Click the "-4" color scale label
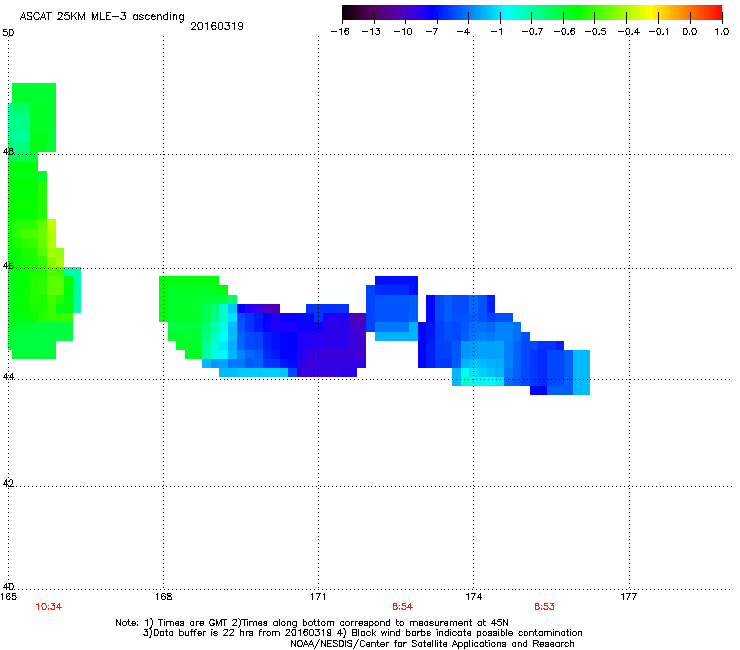The height and width of the screenshot is (650, 740). [x=463, y=32]
